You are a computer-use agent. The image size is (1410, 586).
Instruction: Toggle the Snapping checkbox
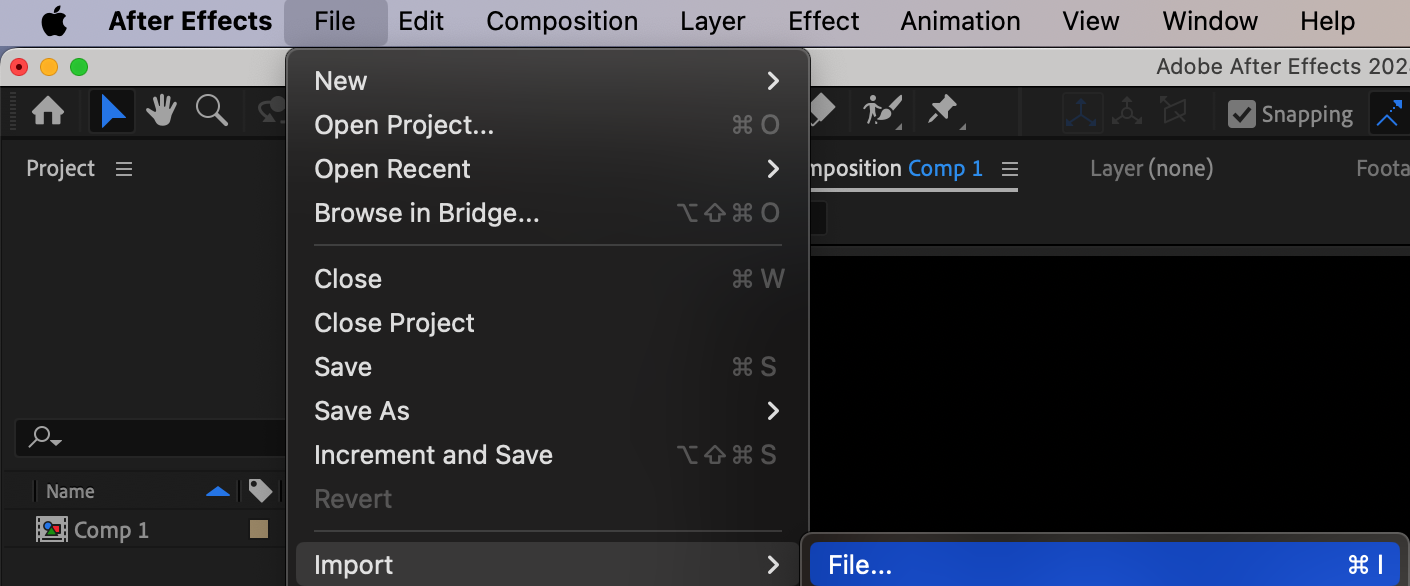[x=1241, y=114]
